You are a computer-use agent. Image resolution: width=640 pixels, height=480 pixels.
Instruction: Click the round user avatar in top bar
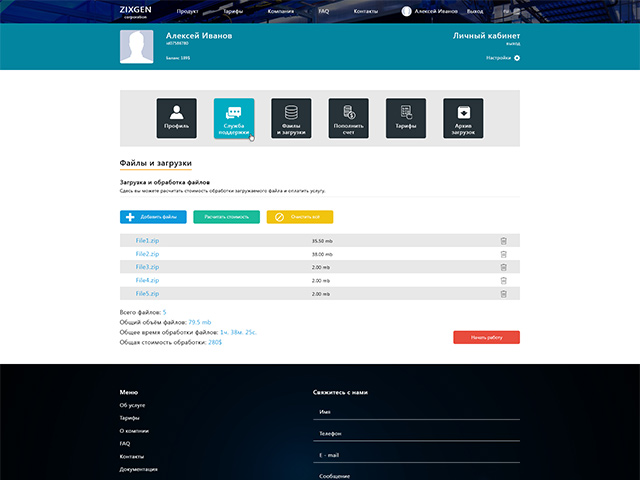tap(406, 11)
